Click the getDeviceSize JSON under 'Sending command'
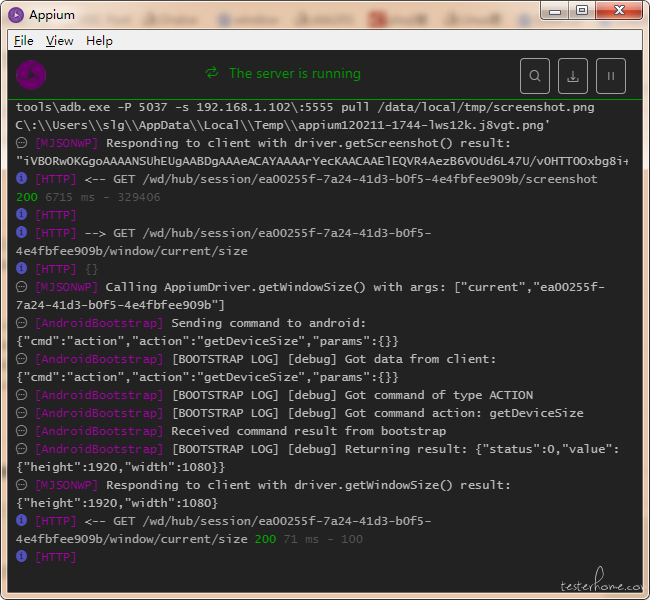Image resolution: width=650 pixels, height=600 pixels. 207,341
